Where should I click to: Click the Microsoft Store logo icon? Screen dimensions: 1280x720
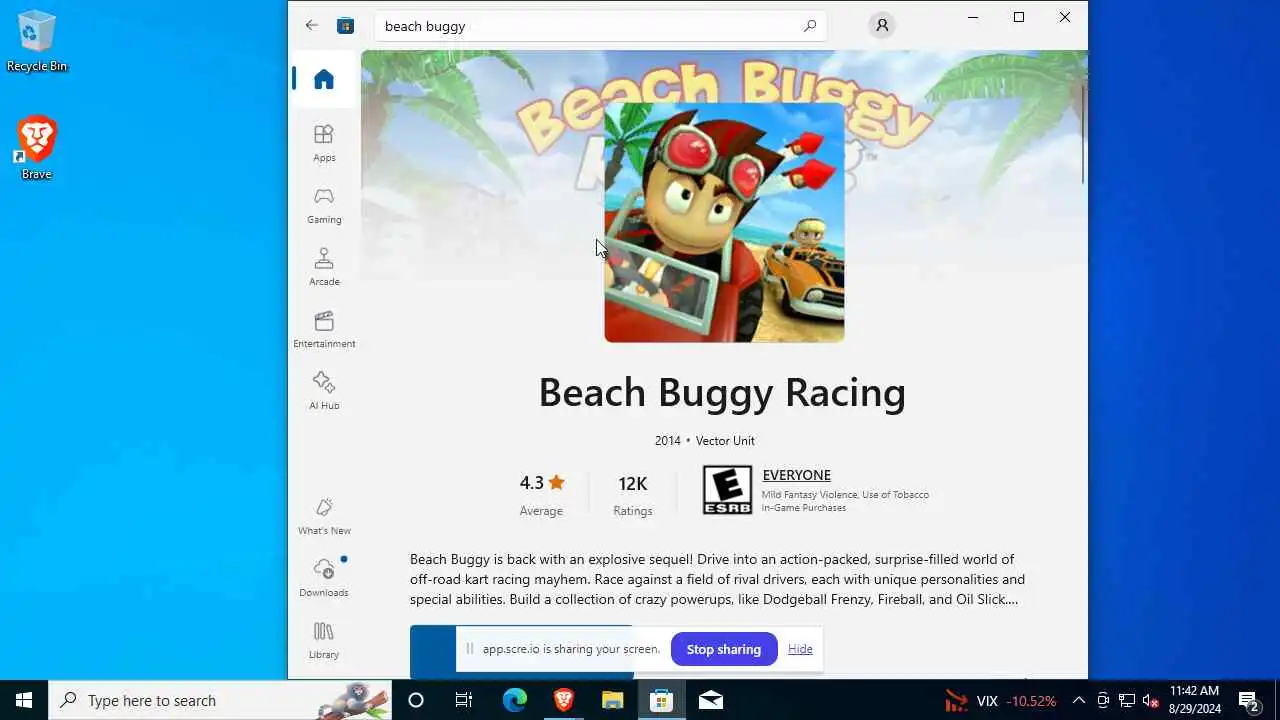click(345, 26)
